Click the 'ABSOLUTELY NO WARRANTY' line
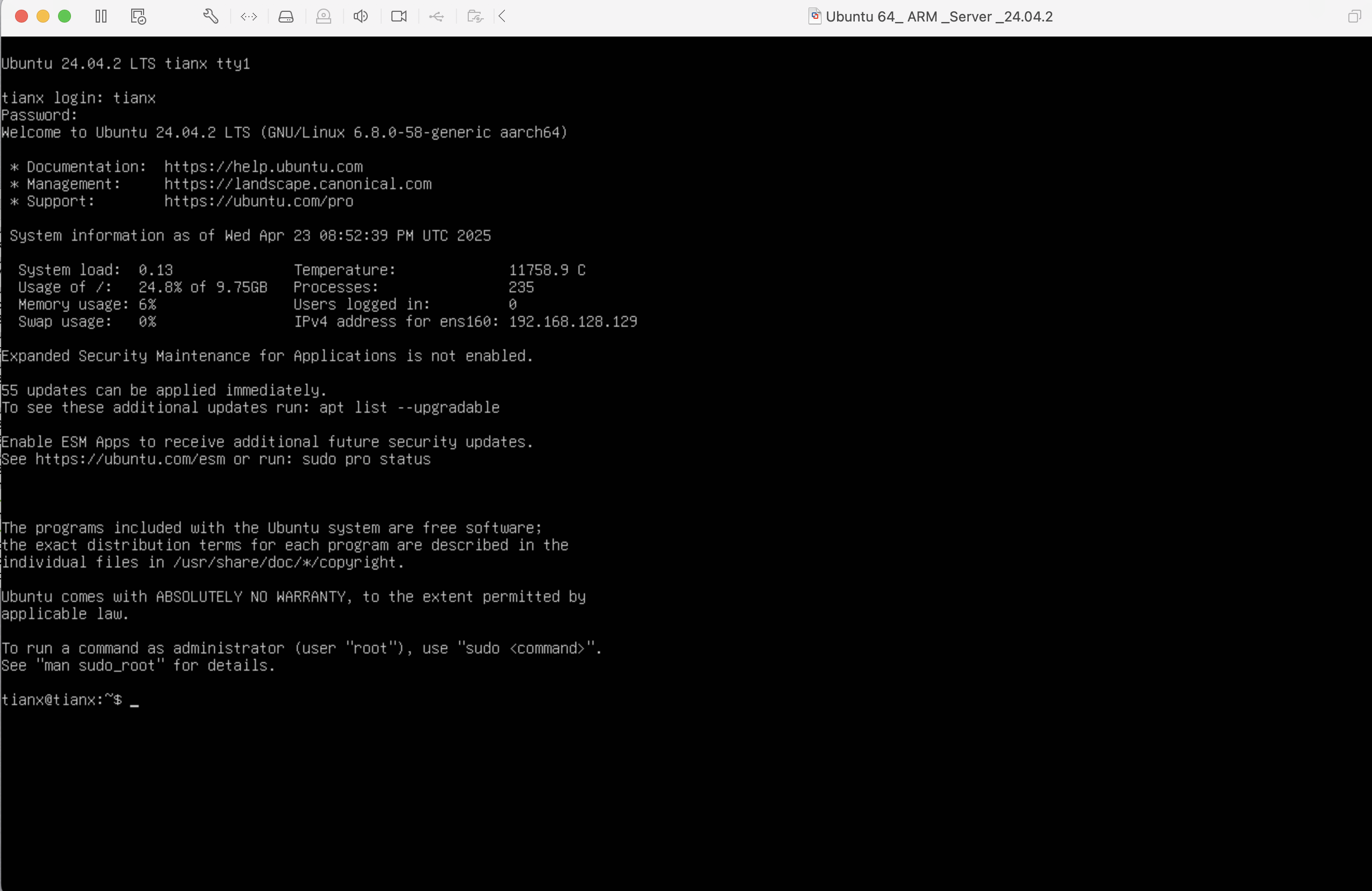The width and height of the screenshot is (1372, 891). [294, 597]
